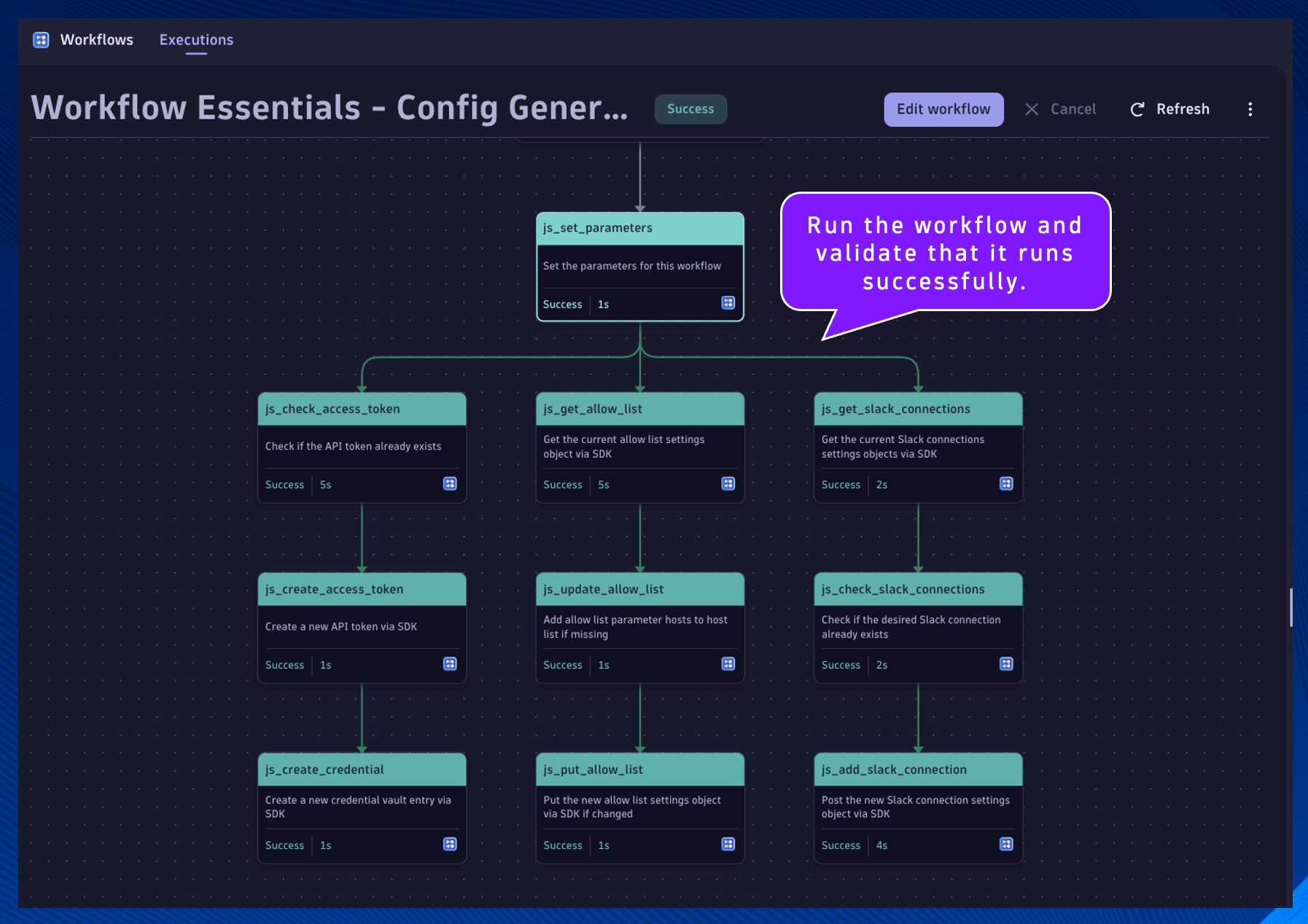
Task: Click the icon on js_create_credential node
Action: (x=450, y=844)
